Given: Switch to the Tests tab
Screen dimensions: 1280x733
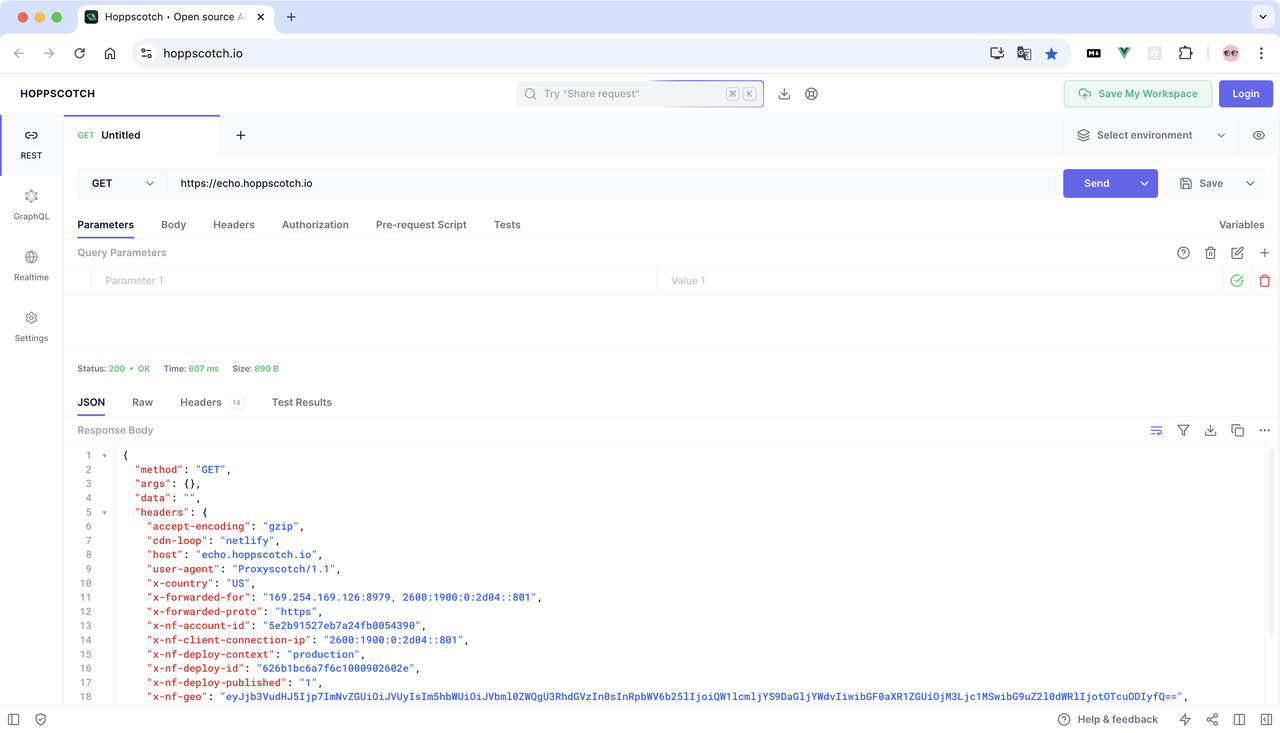Looking at the screenshot, I should point(507,225).
